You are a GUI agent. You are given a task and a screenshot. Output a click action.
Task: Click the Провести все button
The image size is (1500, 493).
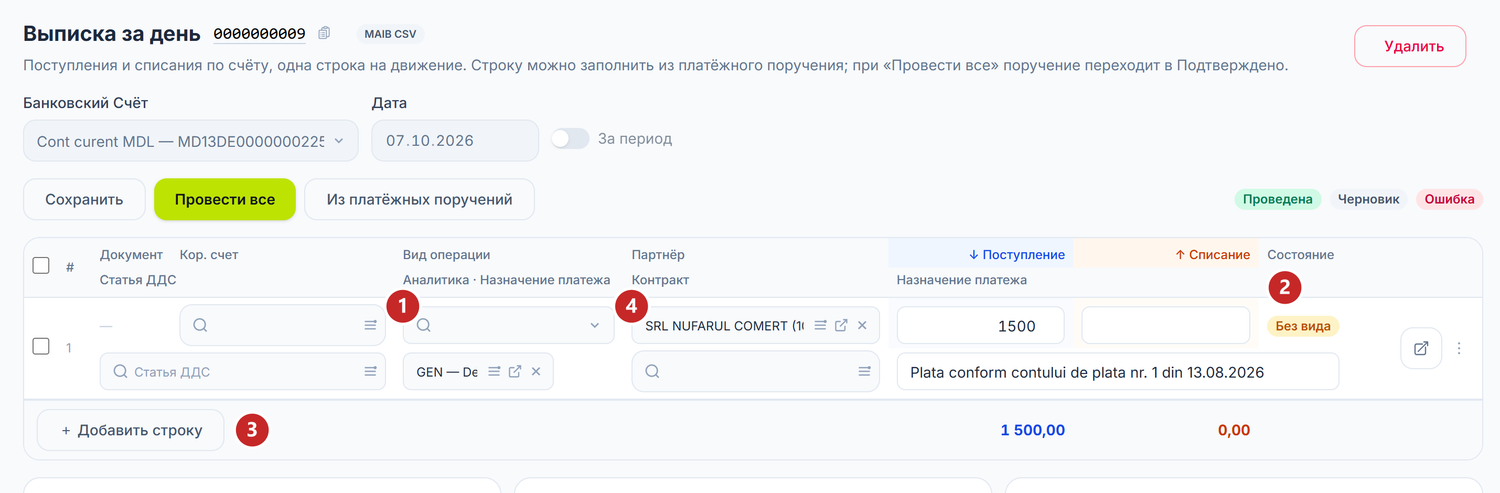pos(225,199)
